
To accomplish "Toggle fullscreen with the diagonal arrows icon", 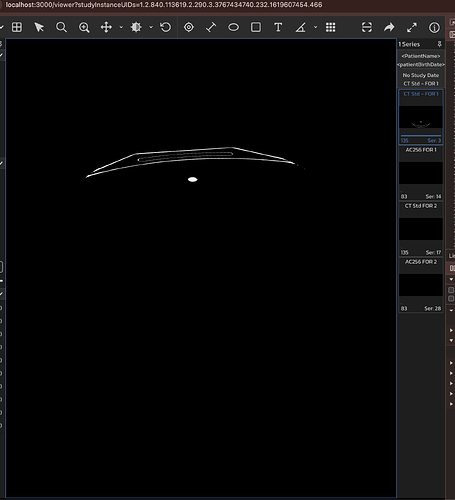I will coord(412,27).
